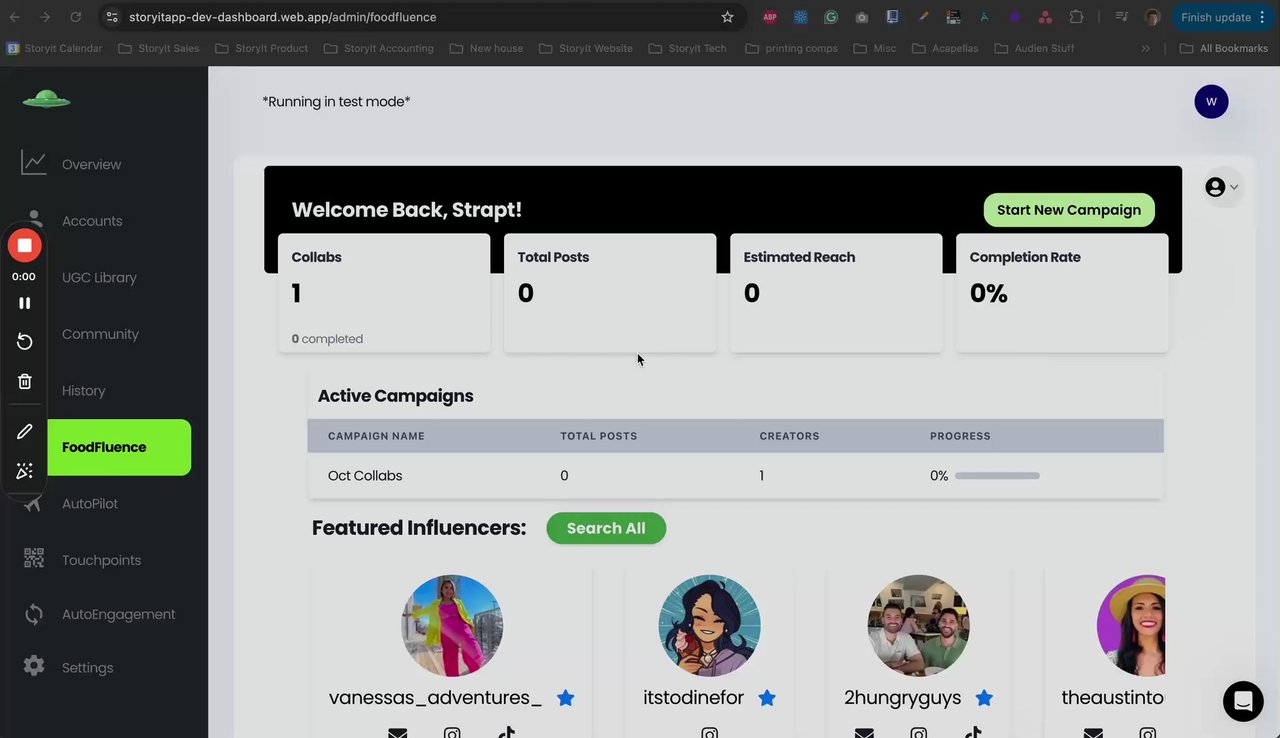Open the Grammarly extension icon
The width and height of the screenshot is (1280, 738).
(831, 17)
